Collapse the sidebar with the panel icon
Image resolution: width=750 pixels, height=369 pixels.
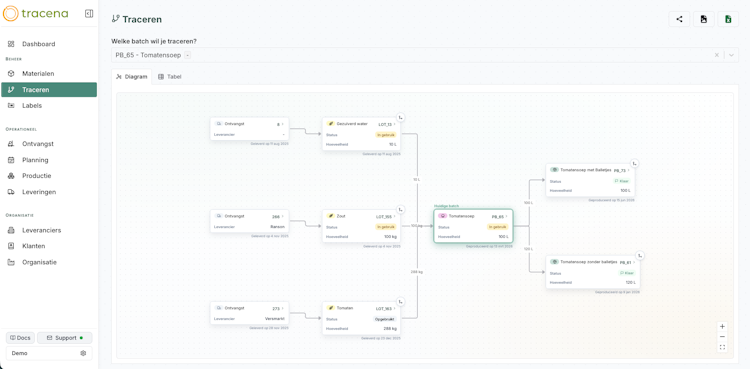(x=89, y=13)
